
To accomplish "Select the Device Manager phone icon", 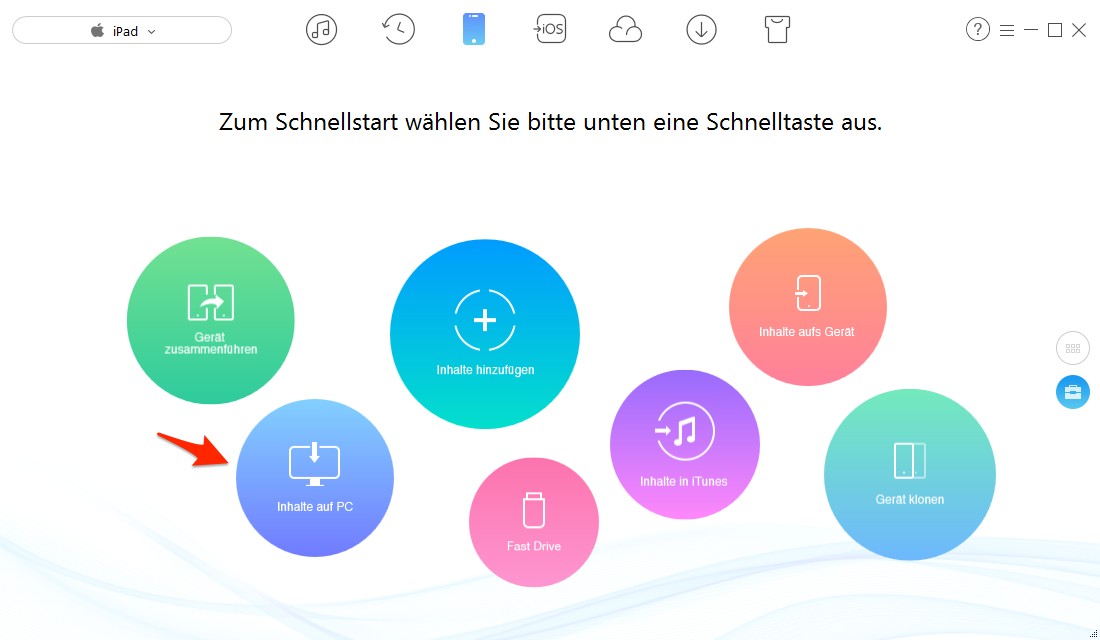I will [x=474, y=29].
